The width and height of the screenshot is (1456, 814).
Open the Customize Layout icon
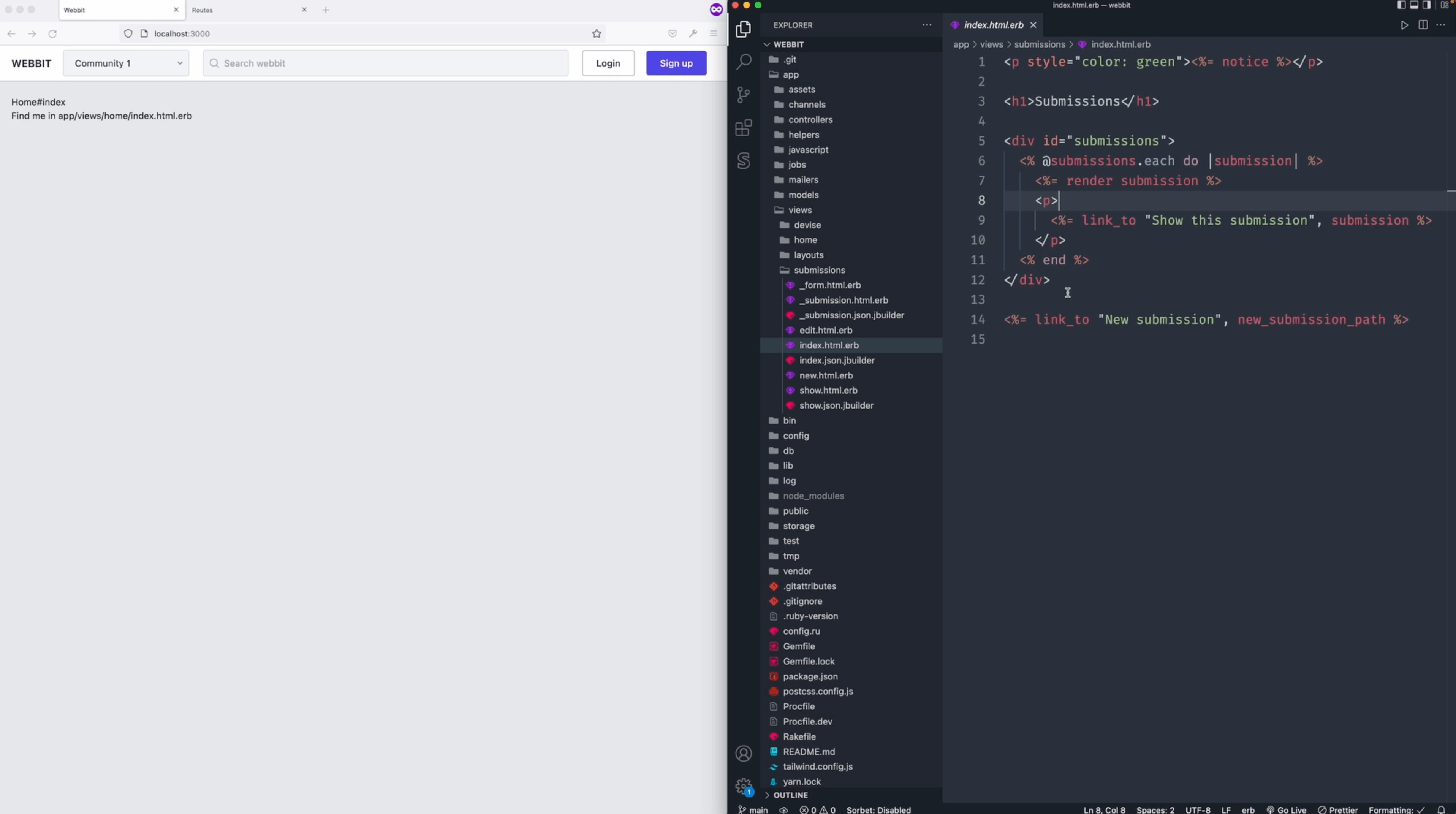point(1445,5)
